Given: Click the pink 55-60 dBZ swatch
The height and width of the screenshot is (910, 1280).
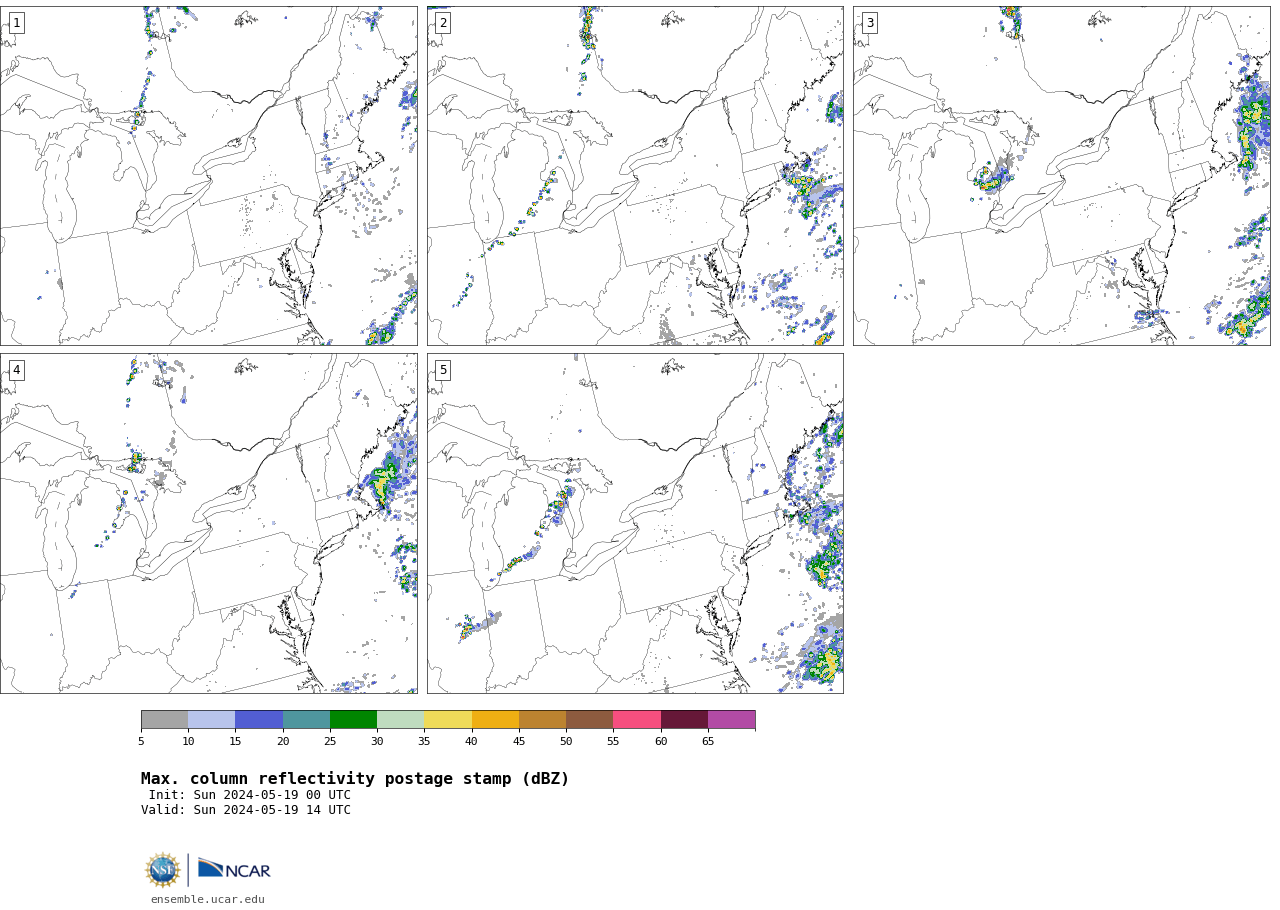Looking at the screenshot, I should click(x=637, y=720).
